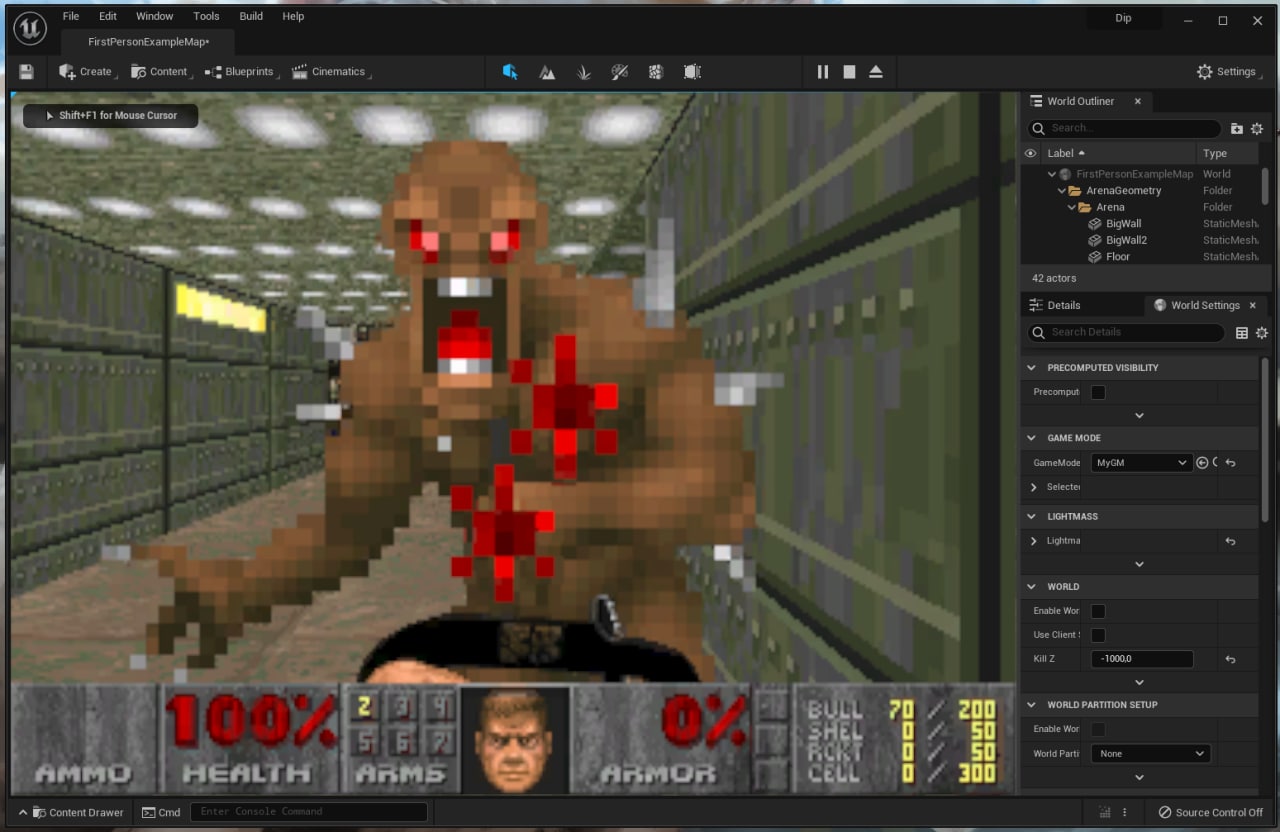Click the BigWall2 static mesh icon
This screenshot has height=832, width=1280.
click(1095, 240)
